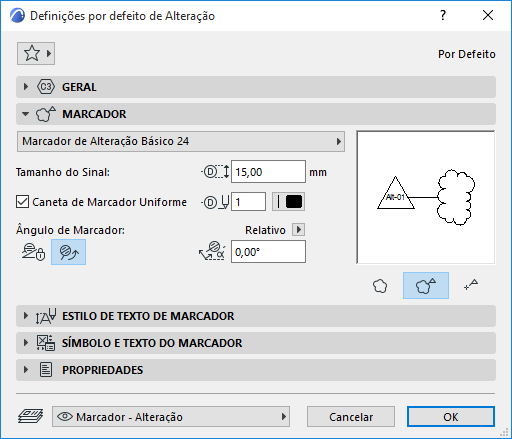The image size is (512, 439).
Task: Collapse the MARCADOR panel
Action: coord(256,114)
